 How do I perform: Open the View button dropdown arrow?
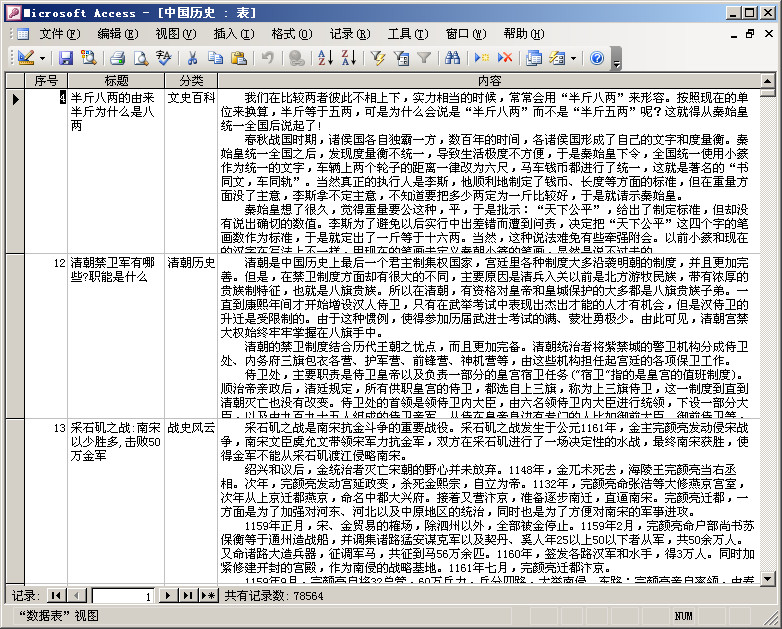(x=42, y=58)
